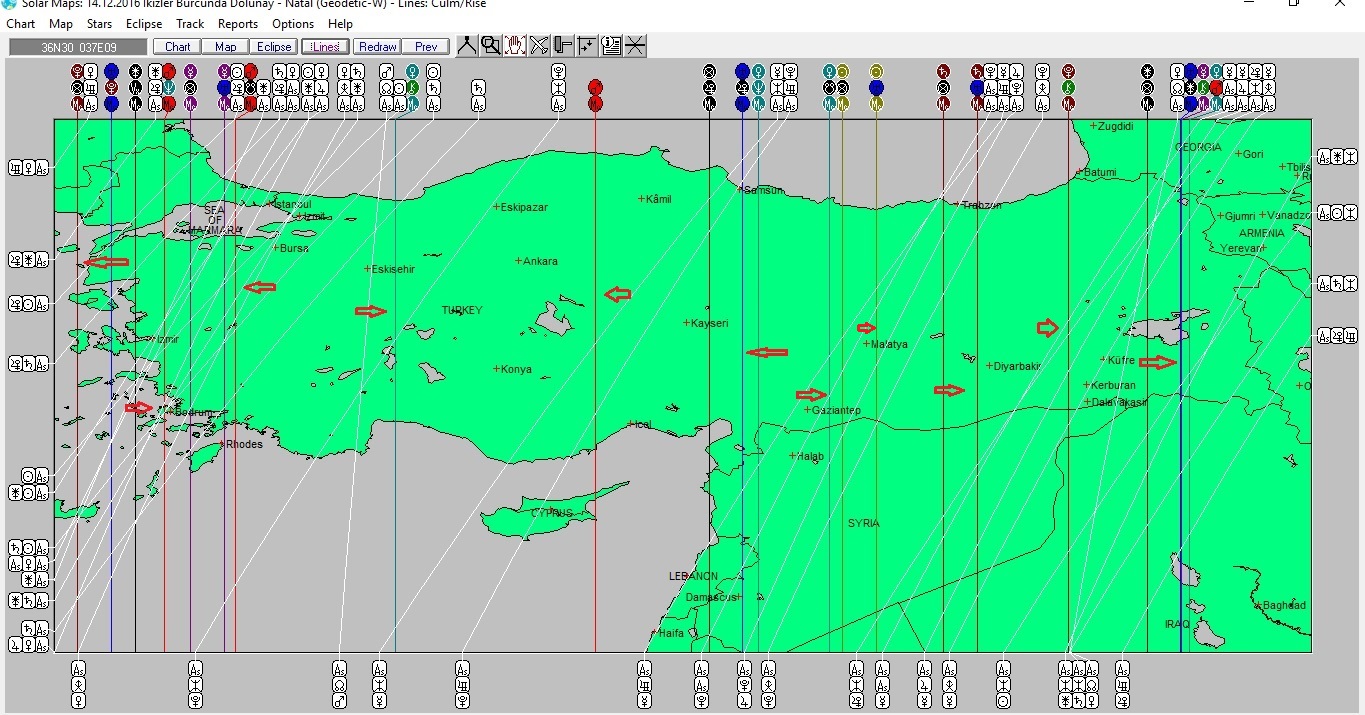This screenshot has height=715, width=1365.
Task: Click the paint roller map tool
Action: [x=562, y=44]
